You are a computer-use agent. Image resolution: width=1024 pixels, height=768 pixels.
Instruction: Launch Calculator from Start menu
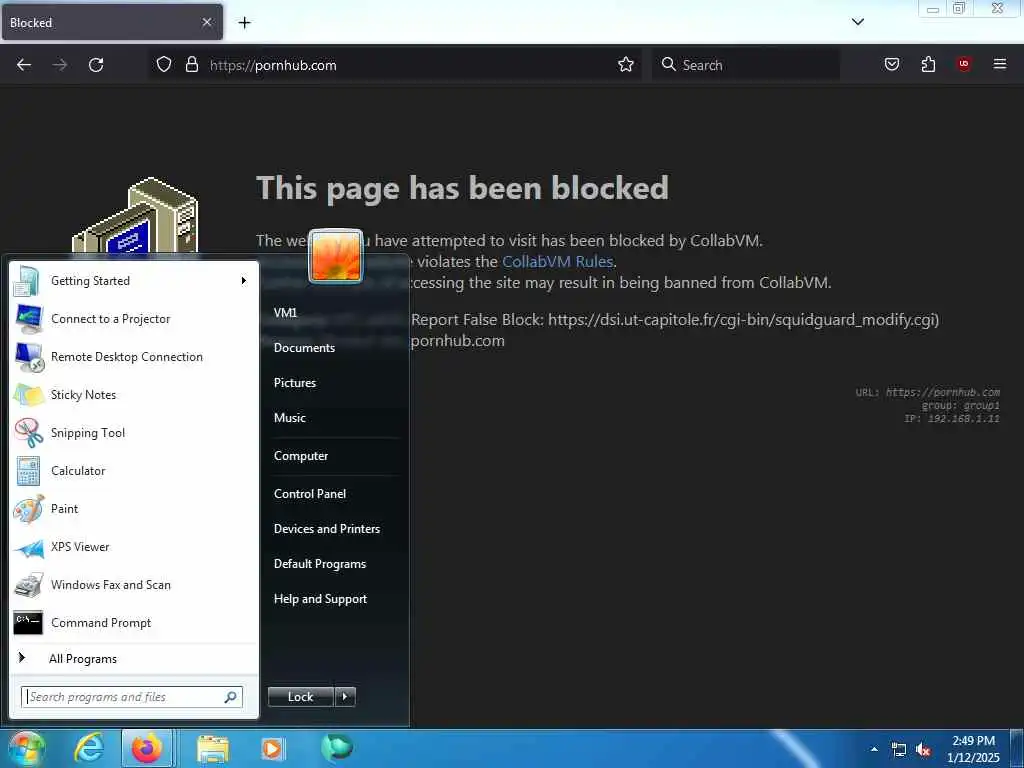(134, 470)
